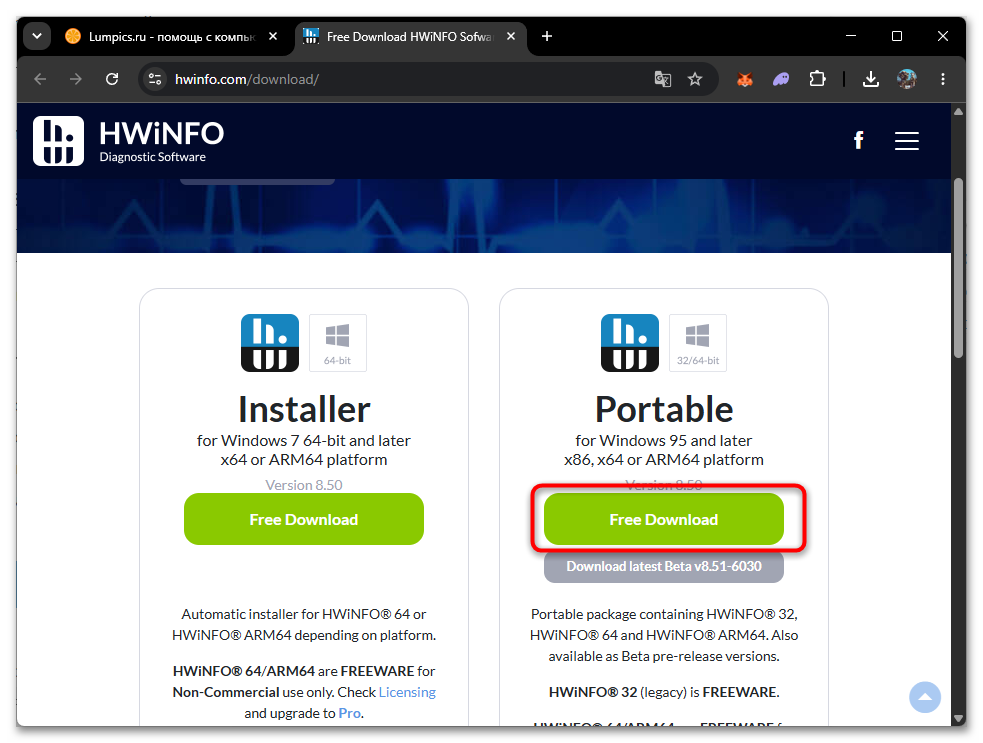Click Free Download under Portable

click(664, 519)
